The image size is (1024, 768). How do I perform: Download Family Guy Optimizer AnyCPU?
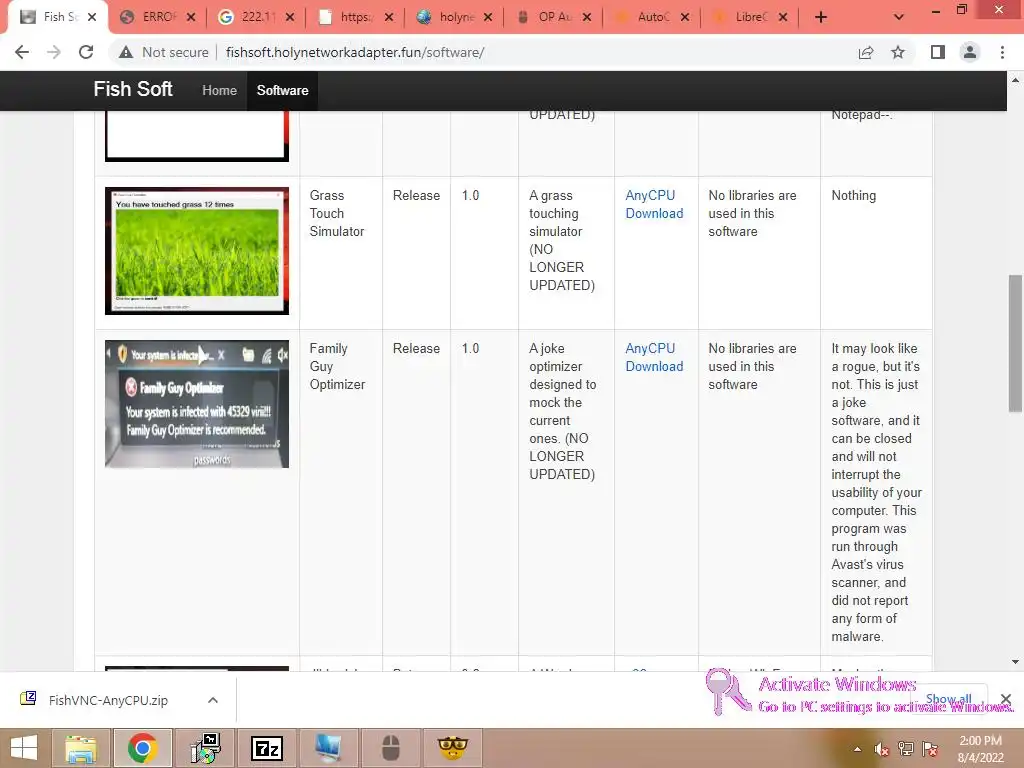[x=654, y=357]
